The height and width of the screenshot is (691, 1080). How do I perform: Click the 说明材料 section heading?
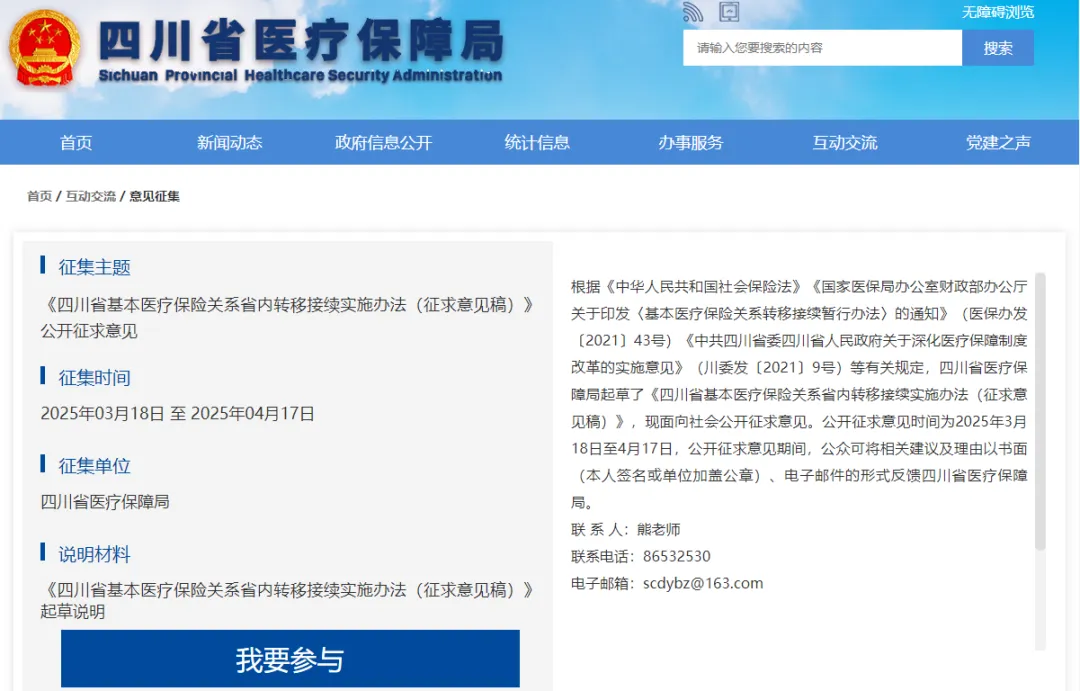click(94, 554)
